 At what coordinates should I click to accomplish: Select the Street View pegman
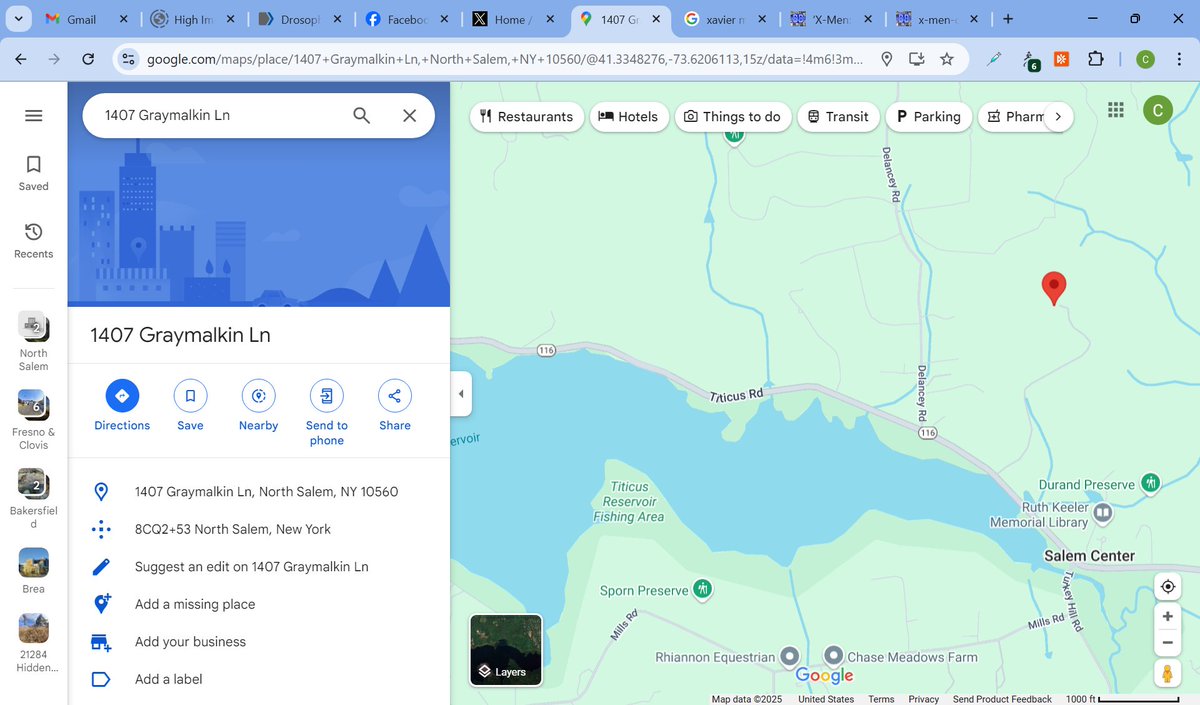coord(1167,673)
